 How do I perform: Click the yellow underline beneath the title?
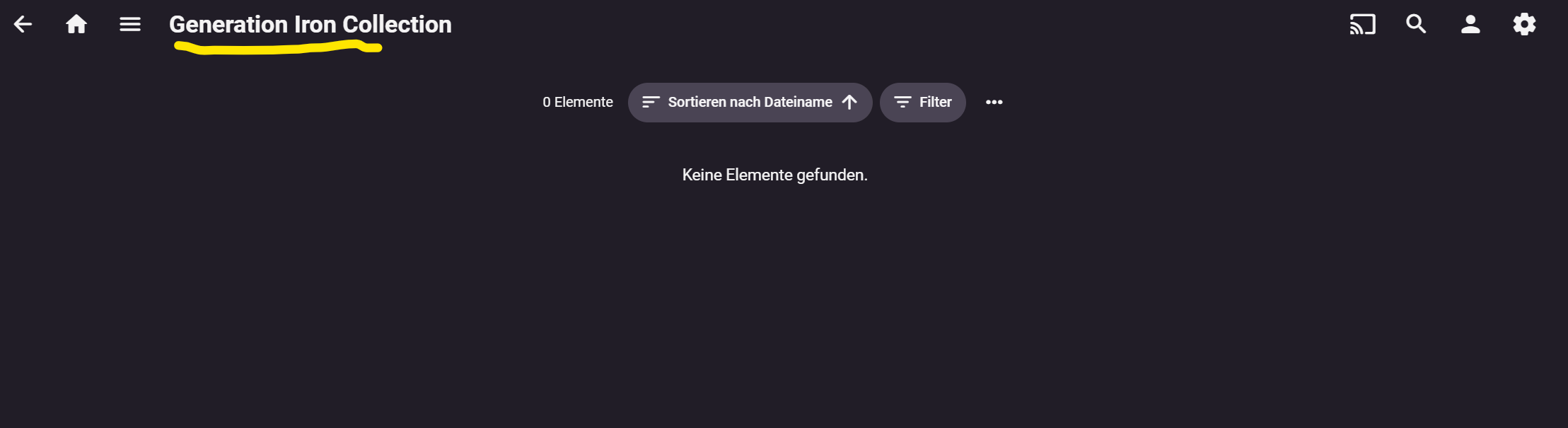coord(277,48)
